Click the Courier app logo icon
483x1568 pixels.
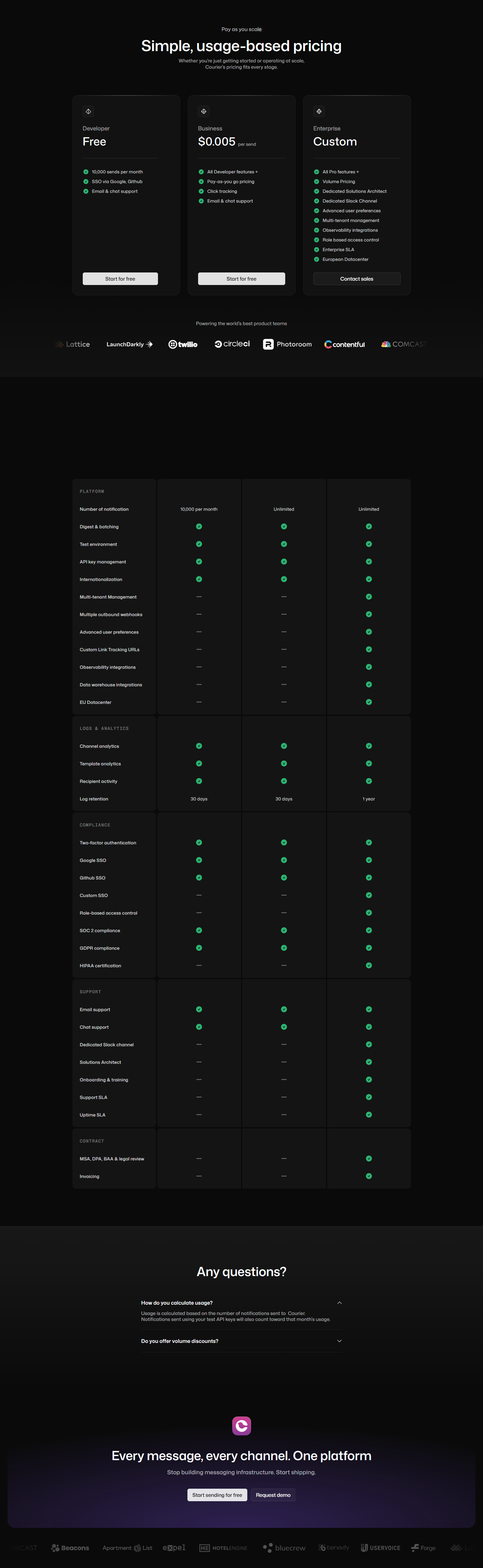coord(241,1426)
